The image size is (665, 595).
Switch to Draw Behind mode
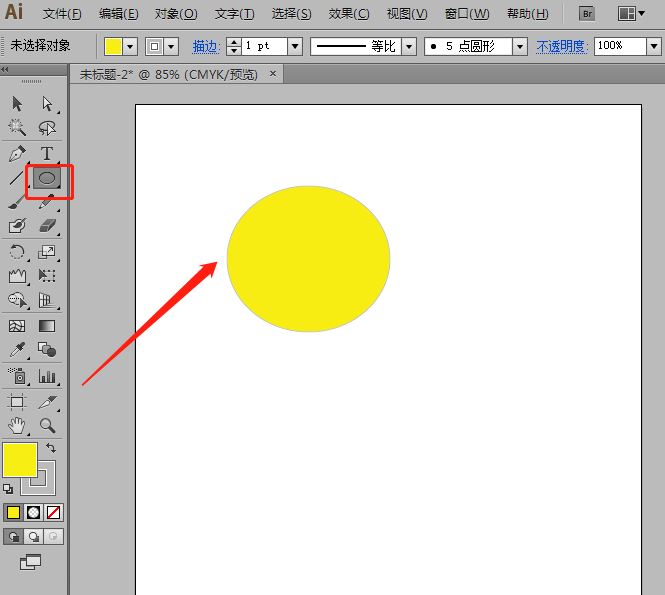coord(34,537)
